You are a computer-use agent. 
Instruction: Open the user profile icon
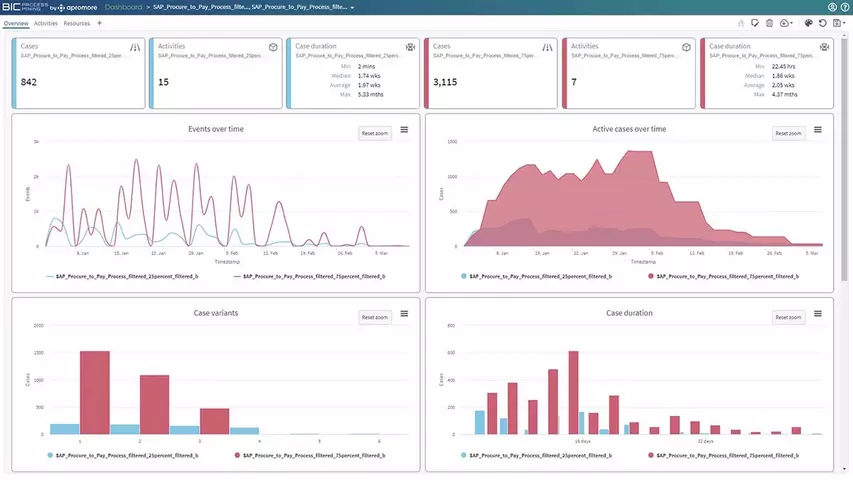[x=832, y=7]
